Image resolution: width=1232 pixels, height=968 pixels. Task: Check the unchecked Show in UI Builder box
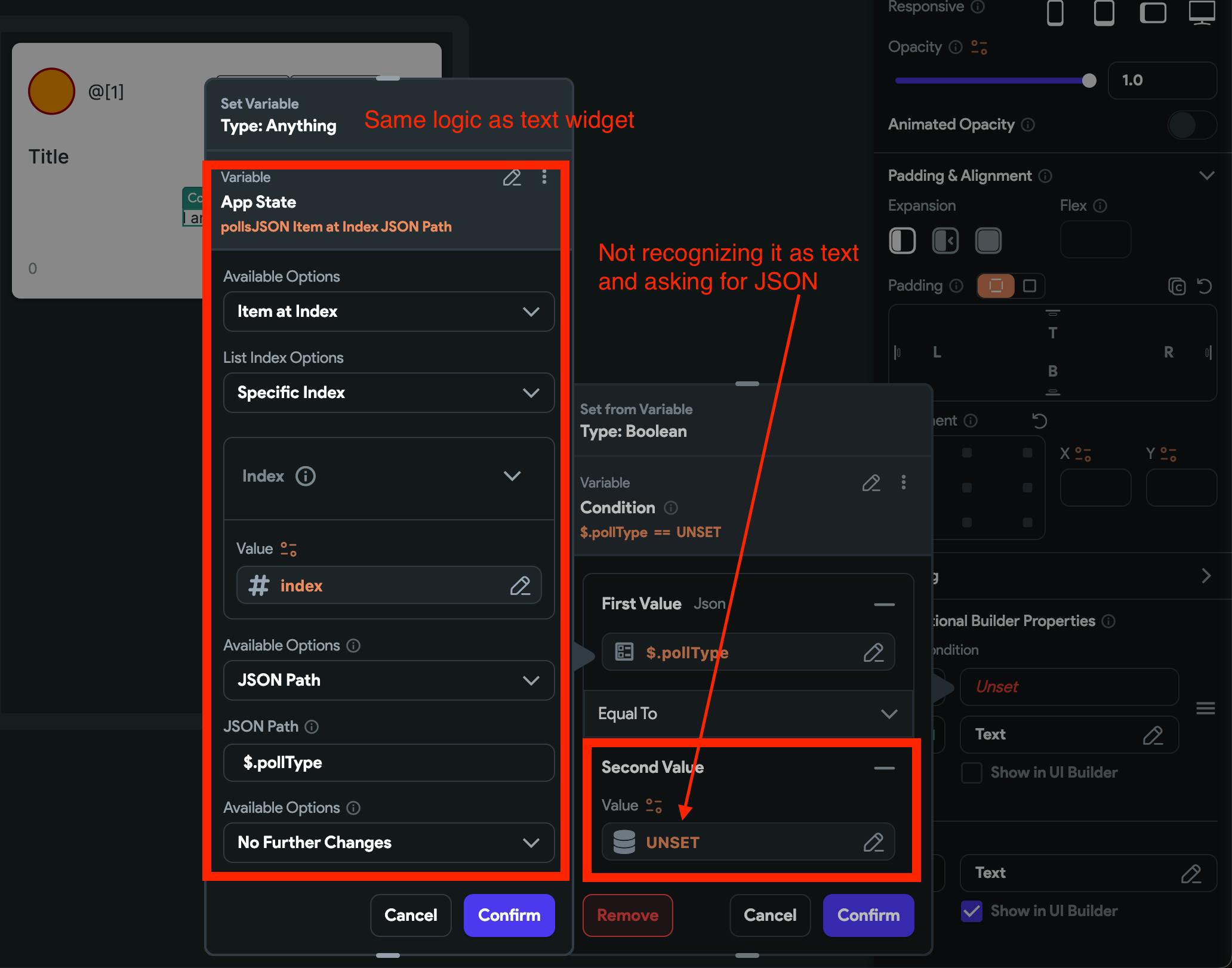click(x=972, y=772)
